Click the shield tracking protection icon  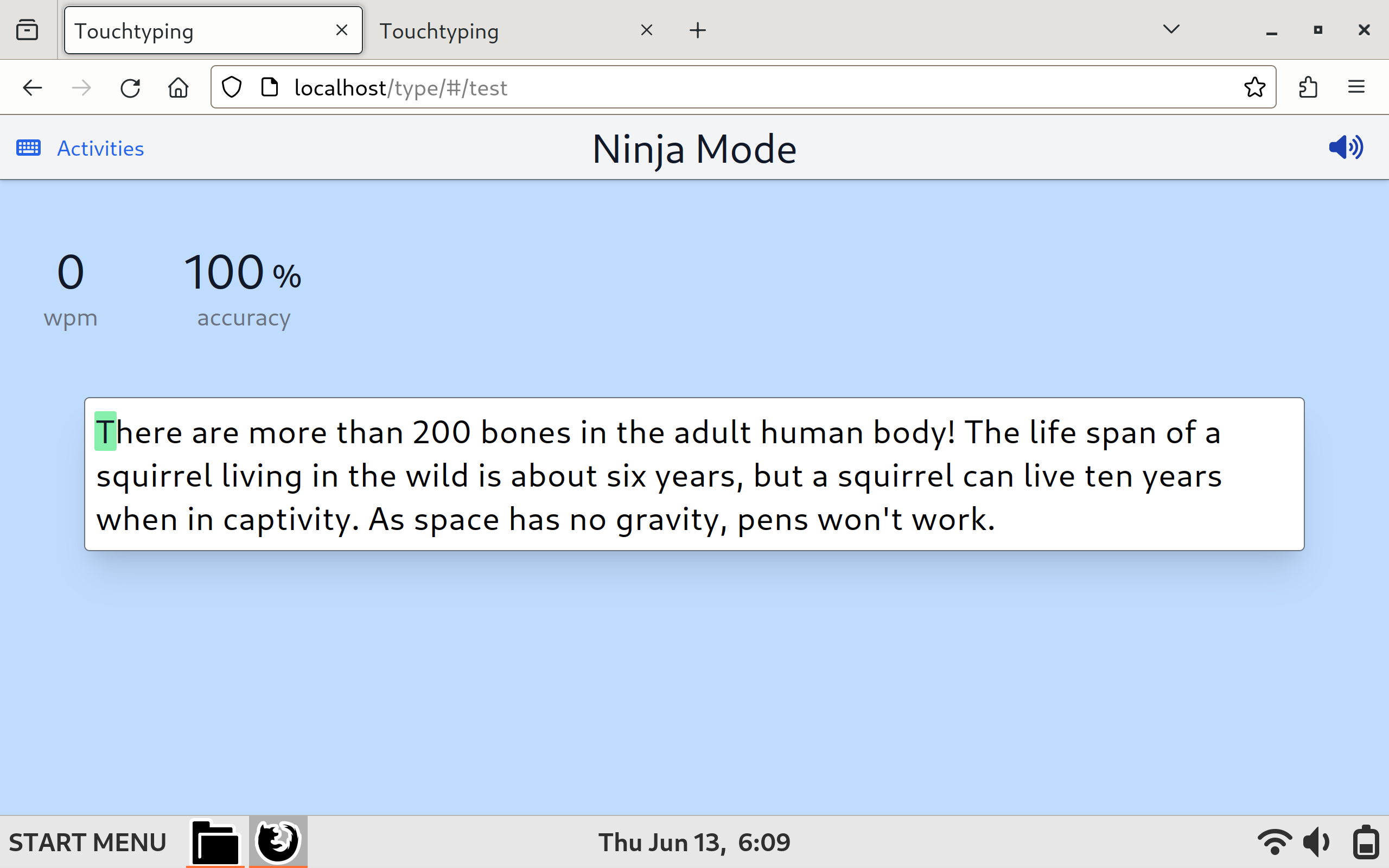click(x=231, y=87)
